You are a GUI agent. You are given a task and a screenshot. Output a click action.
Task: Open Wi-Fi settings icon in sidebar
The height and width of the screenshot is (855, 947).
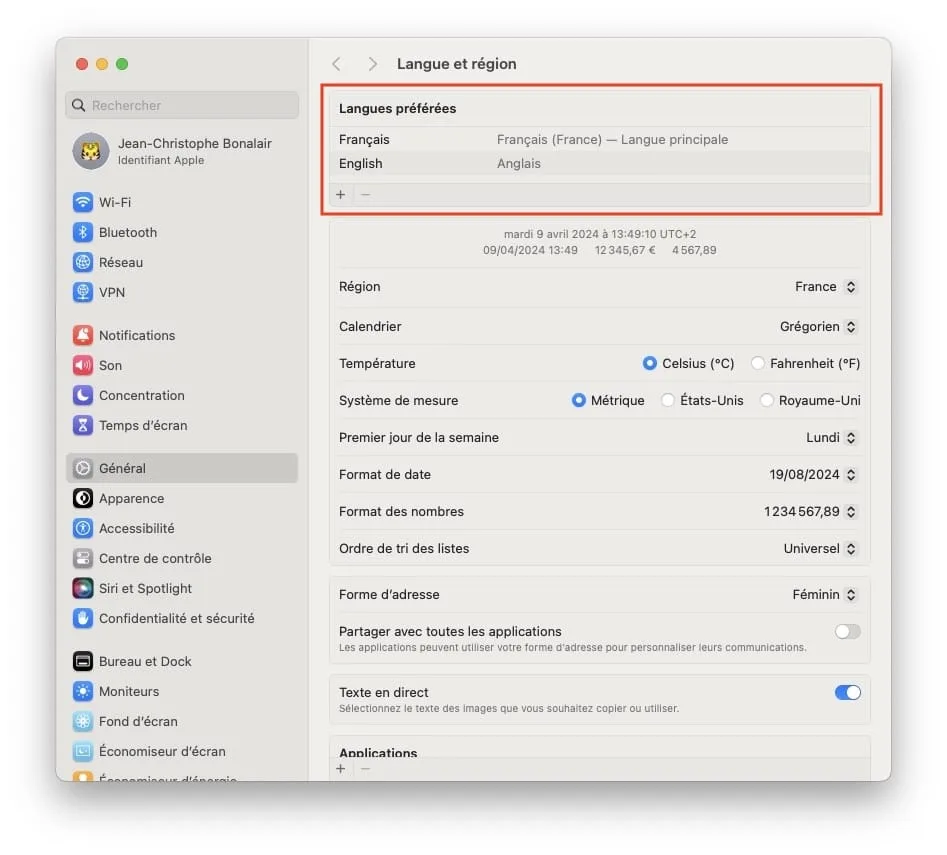click(x=83, y=202)
